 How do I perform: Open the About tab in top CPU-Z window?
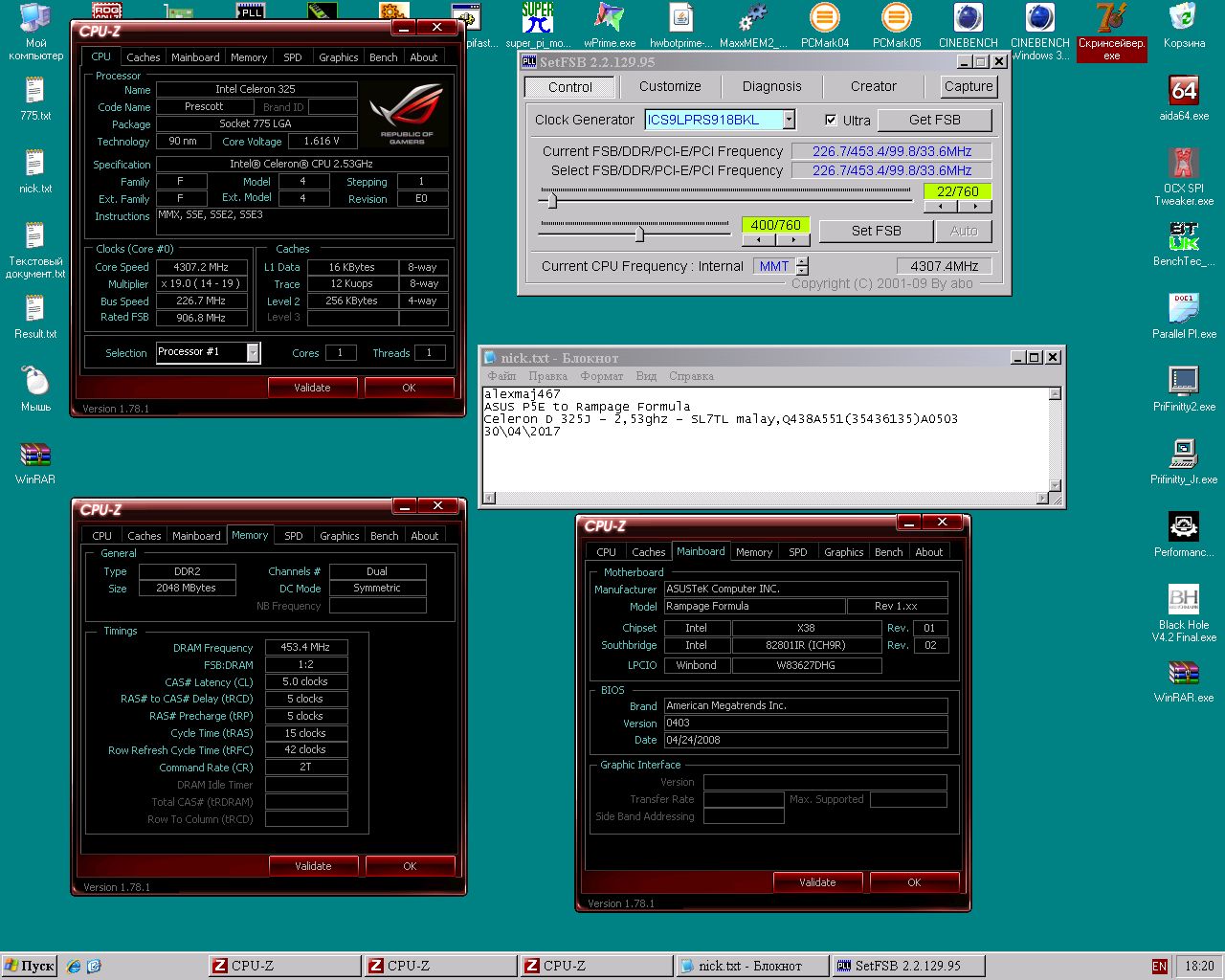tap(424, 57)
